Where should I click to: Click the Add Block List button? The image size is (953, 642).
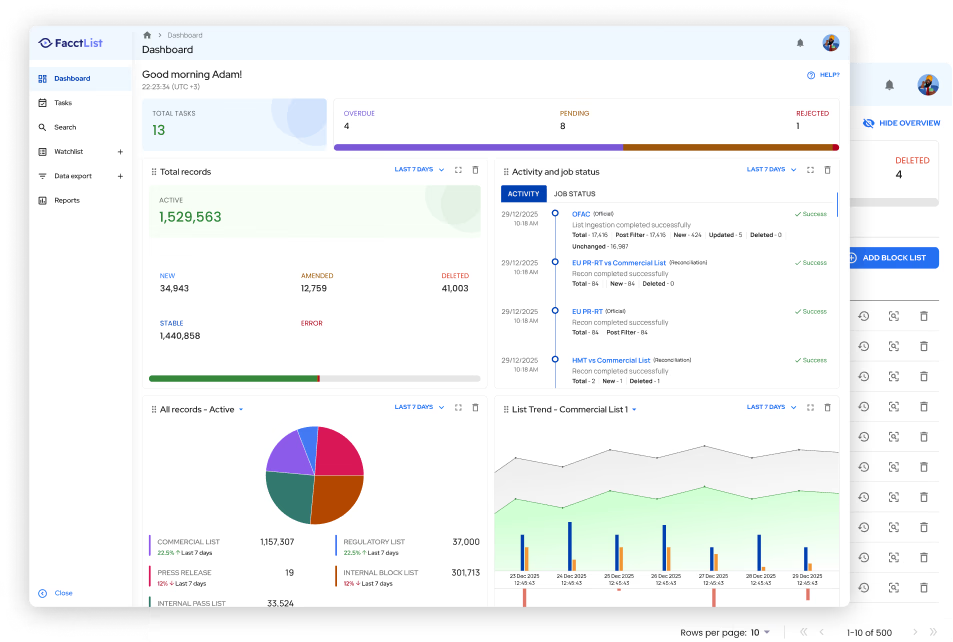891,257
